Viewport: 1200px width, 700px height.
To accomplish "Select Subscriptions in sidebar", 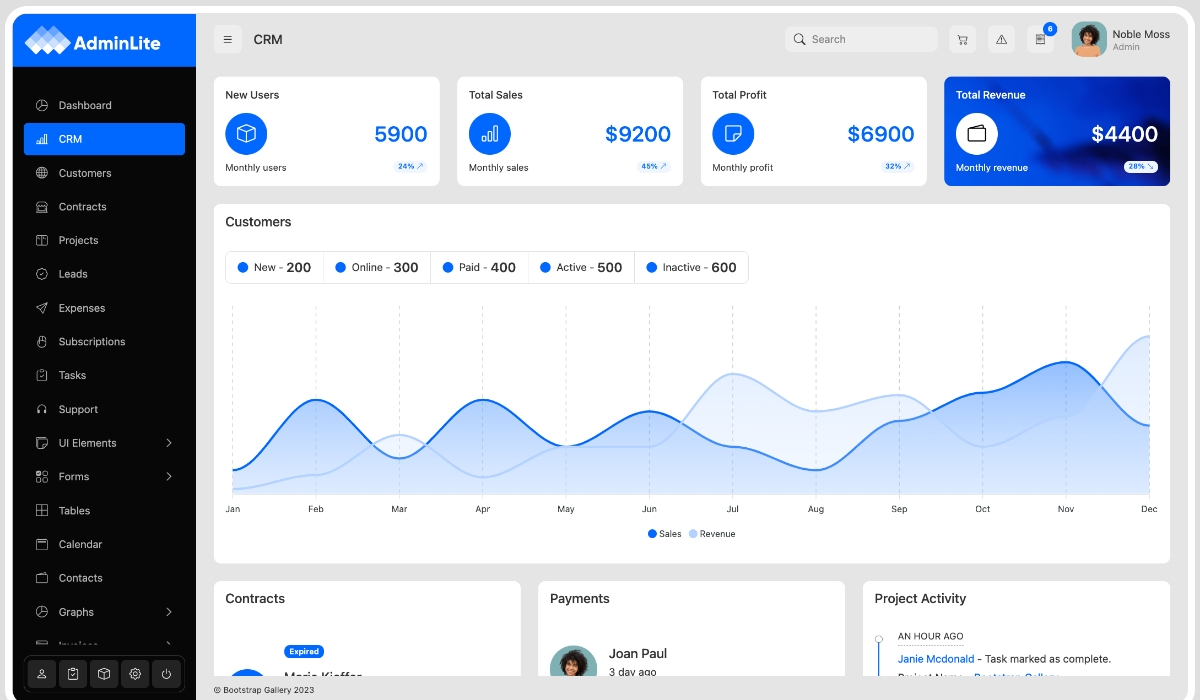I will coord(104,342).
